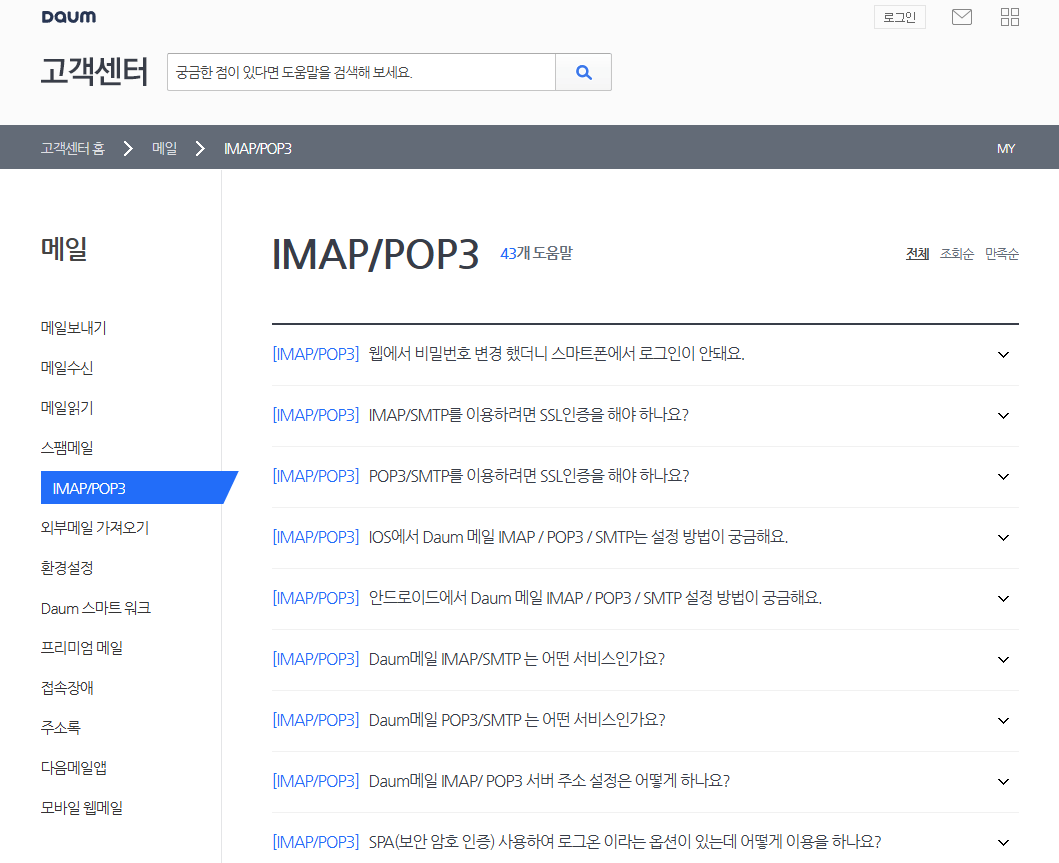
Task: Go to 고객센터 title link
Action: point(94,72)
